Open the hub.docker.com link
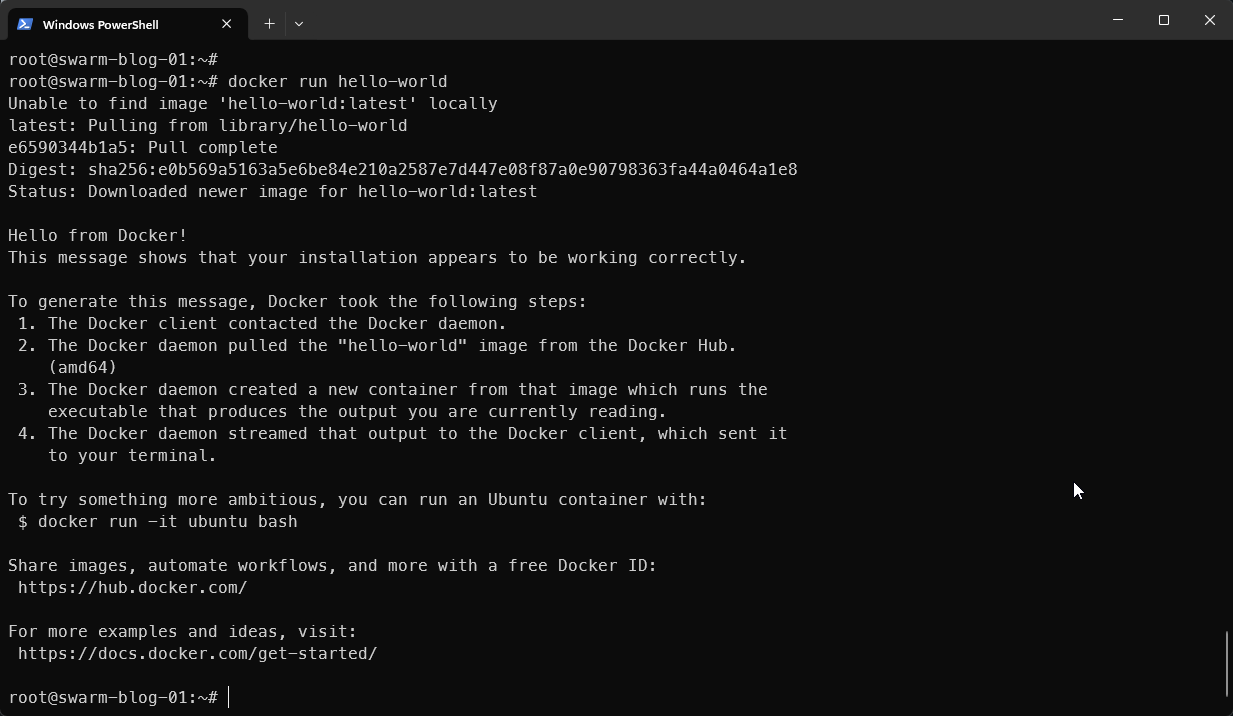1233x716 pixels. click(x=132, y=587)
